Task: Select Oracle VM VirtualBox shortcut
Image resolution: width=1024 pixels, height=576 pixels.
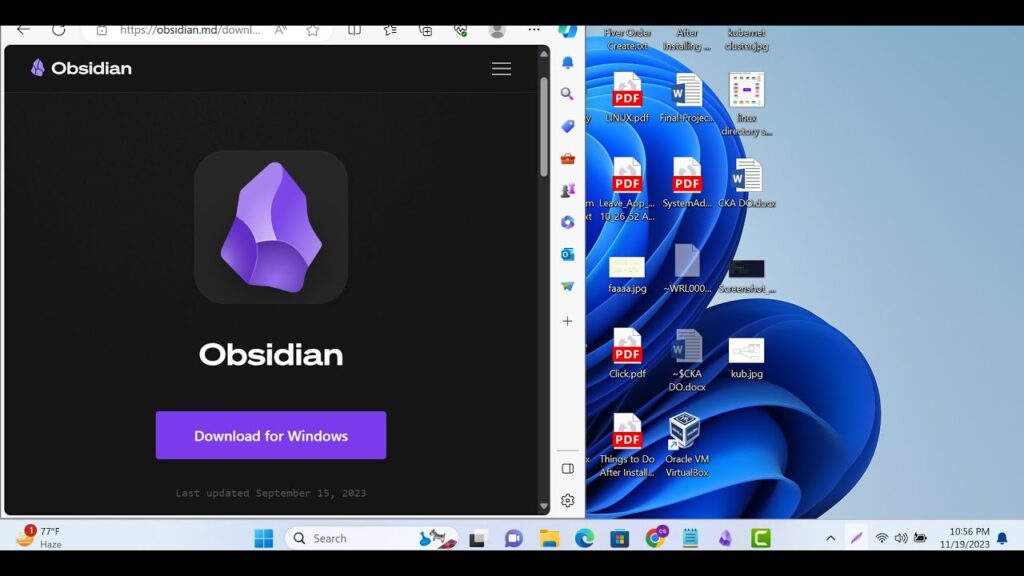Action: [686, 445]
